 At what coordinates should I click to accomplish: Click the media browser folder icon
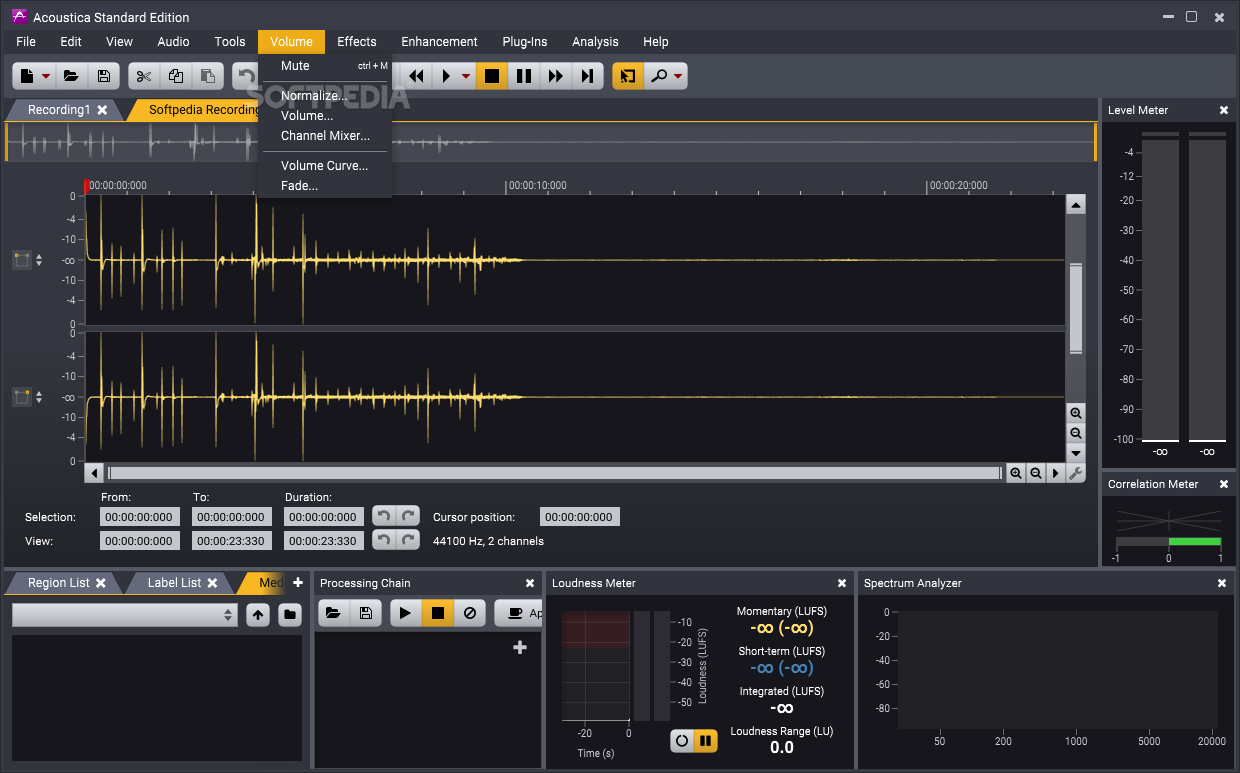click(290, 615)
